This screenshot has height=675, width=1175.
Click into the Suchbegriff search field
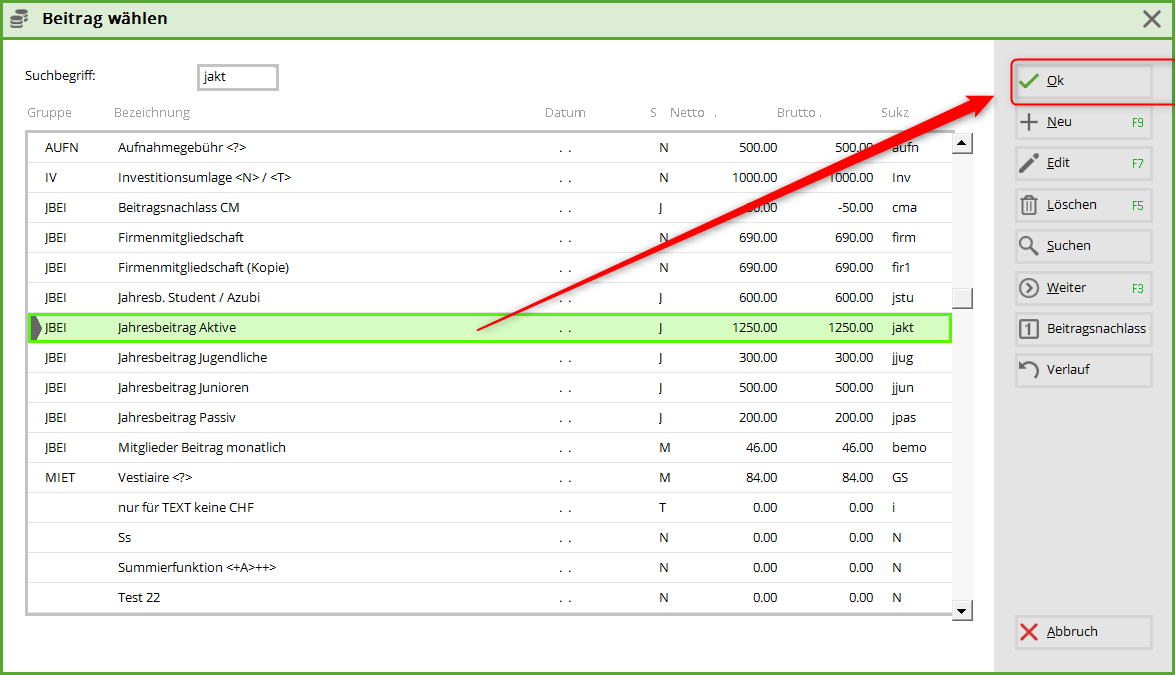pos(237,77)
